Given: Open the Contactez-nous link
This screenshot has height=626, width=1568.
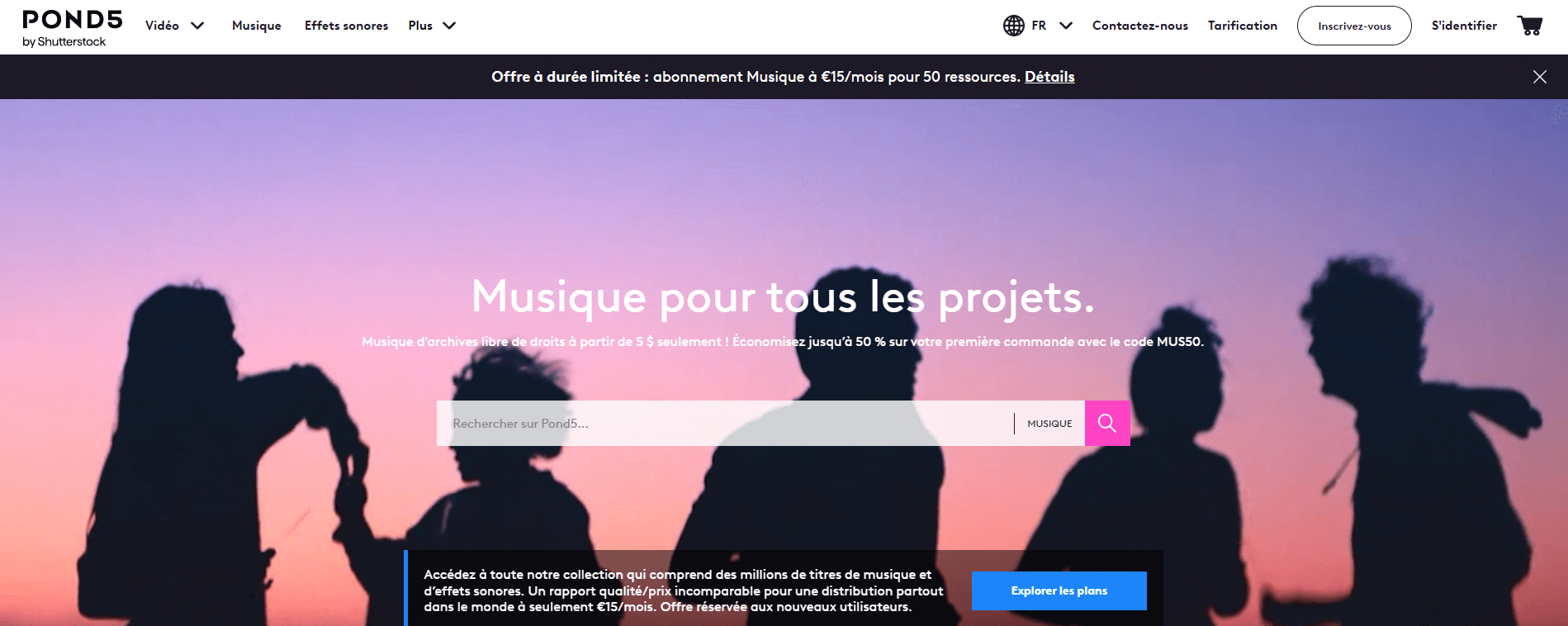Looking at the screenshot, I should point(1140,26).
